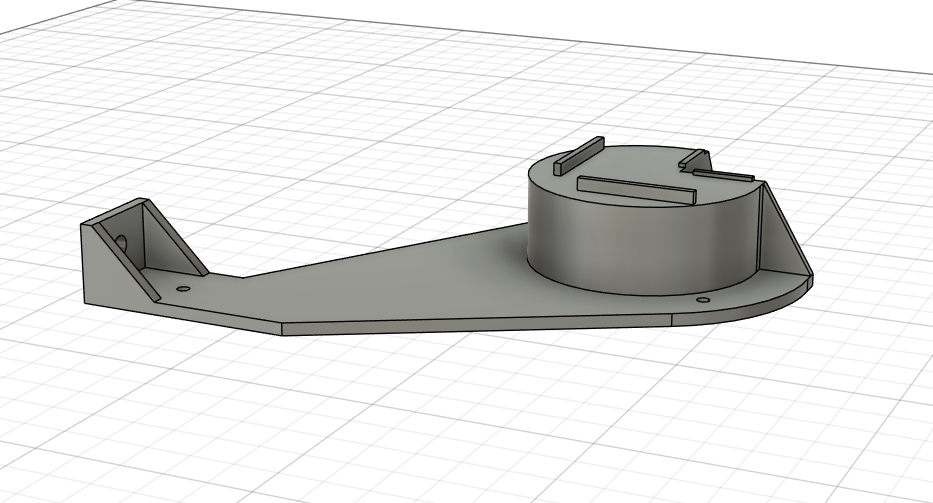The image size is (933, 503).
Task: Pick the small hole in base plate near left bracket
Action: point(183,289)
